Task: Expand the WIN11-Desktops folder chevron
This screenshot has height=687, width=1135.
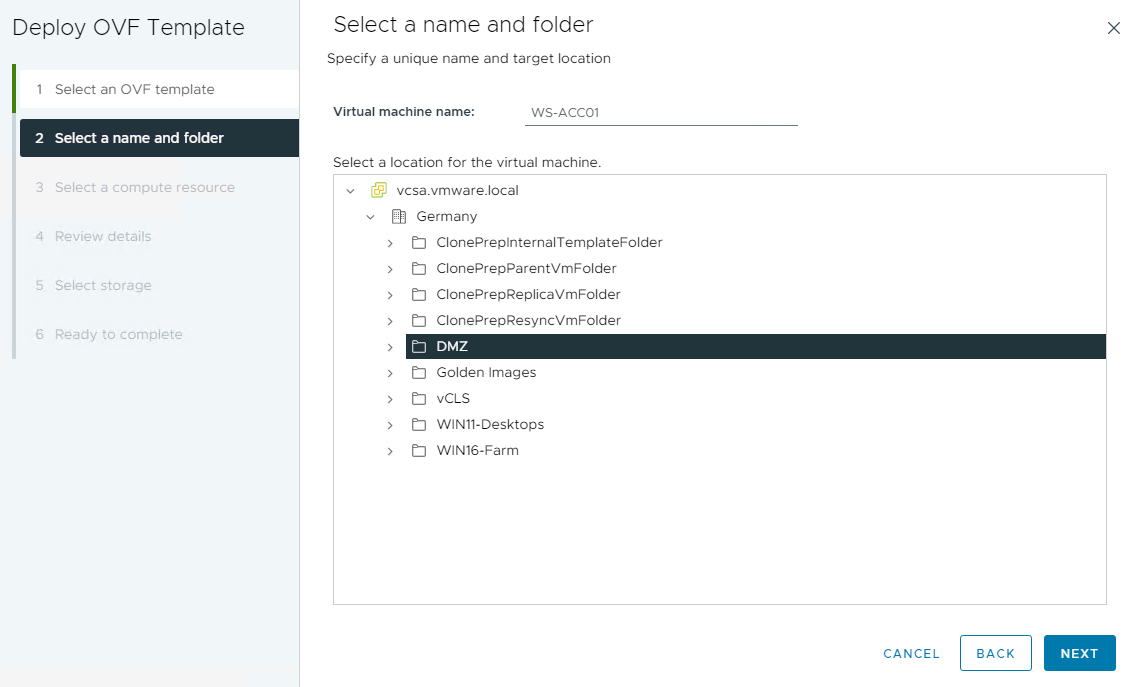Action: click(390, 424)
